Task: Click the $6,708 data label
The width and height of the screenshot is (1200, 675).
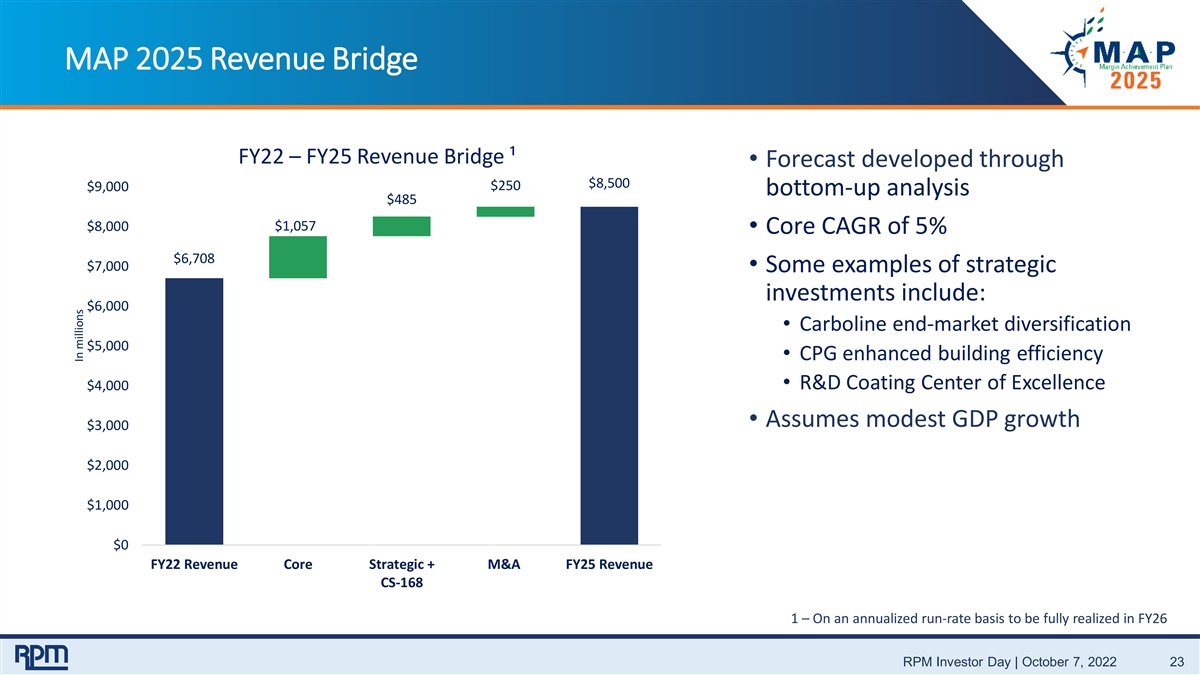Action: 193,258
